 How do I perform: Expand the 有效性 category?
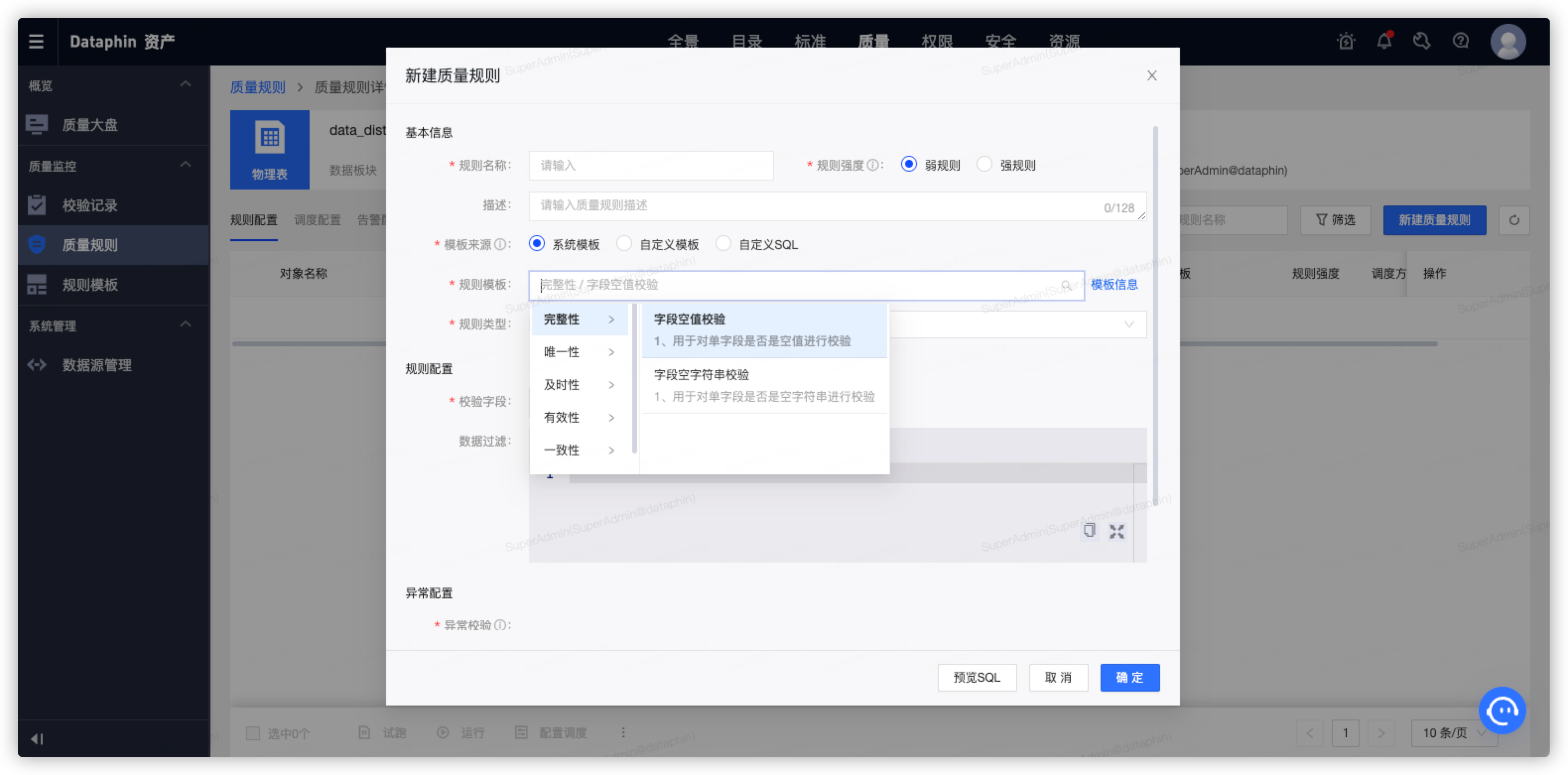[580, 418]
